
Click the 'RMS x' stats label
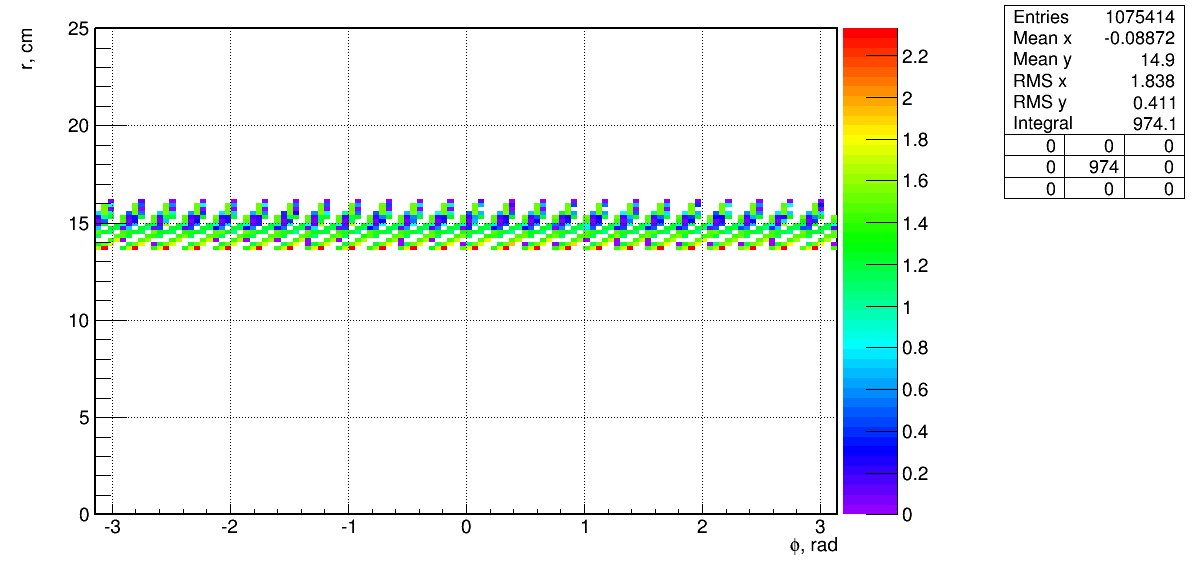click(1037, 82)
